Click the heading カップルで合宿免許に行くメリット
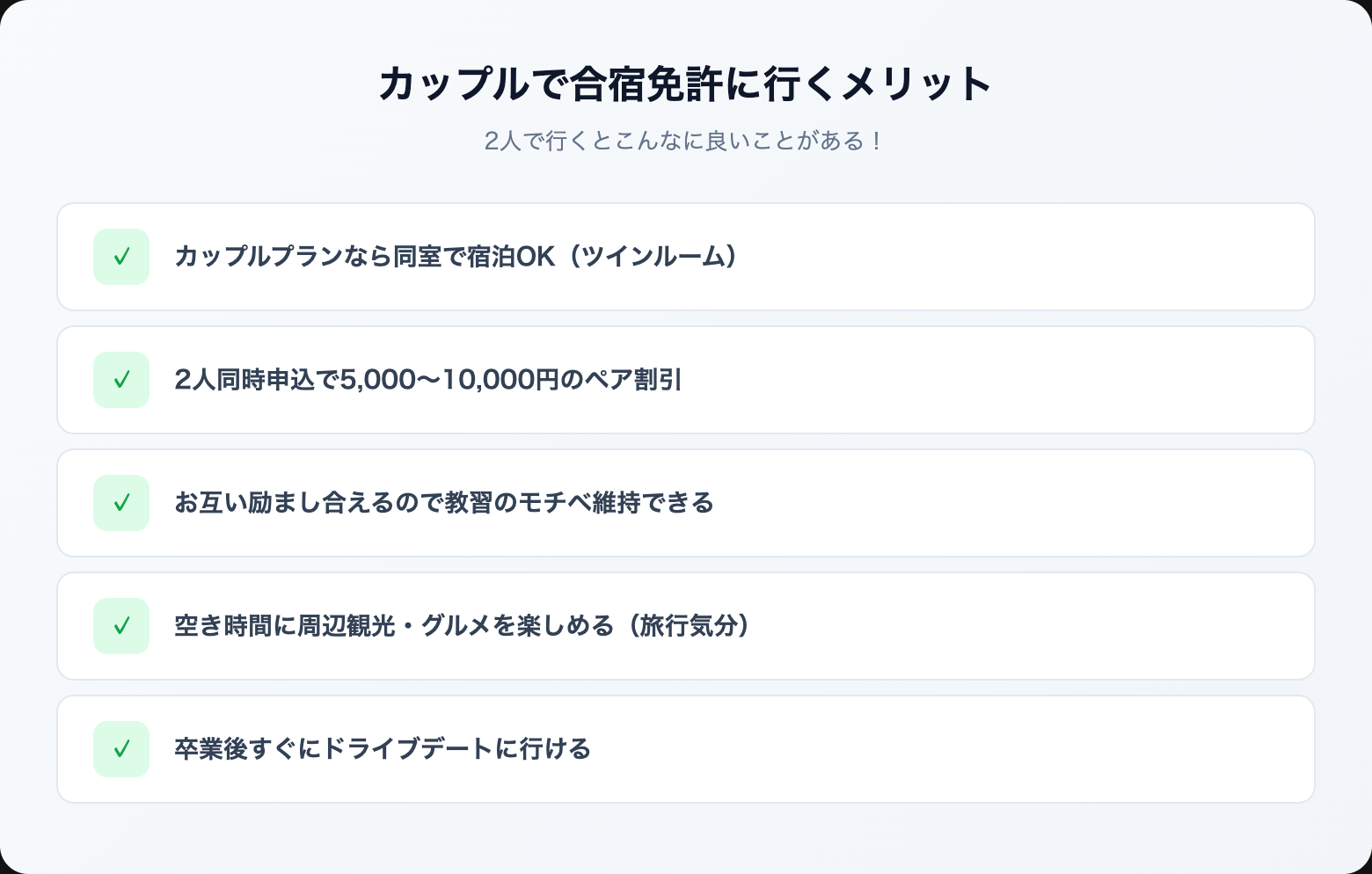Image resolution: width=1372 pixels, height=874 pixels. [685, 84]
